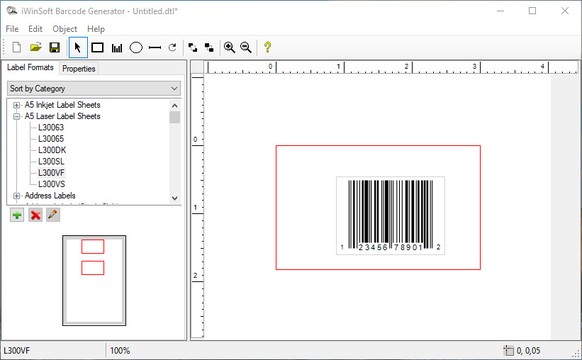The height and width of the screenshot is (360, 582).
Task: Click the zoom in magnifier
Action: tap(229, 48)
